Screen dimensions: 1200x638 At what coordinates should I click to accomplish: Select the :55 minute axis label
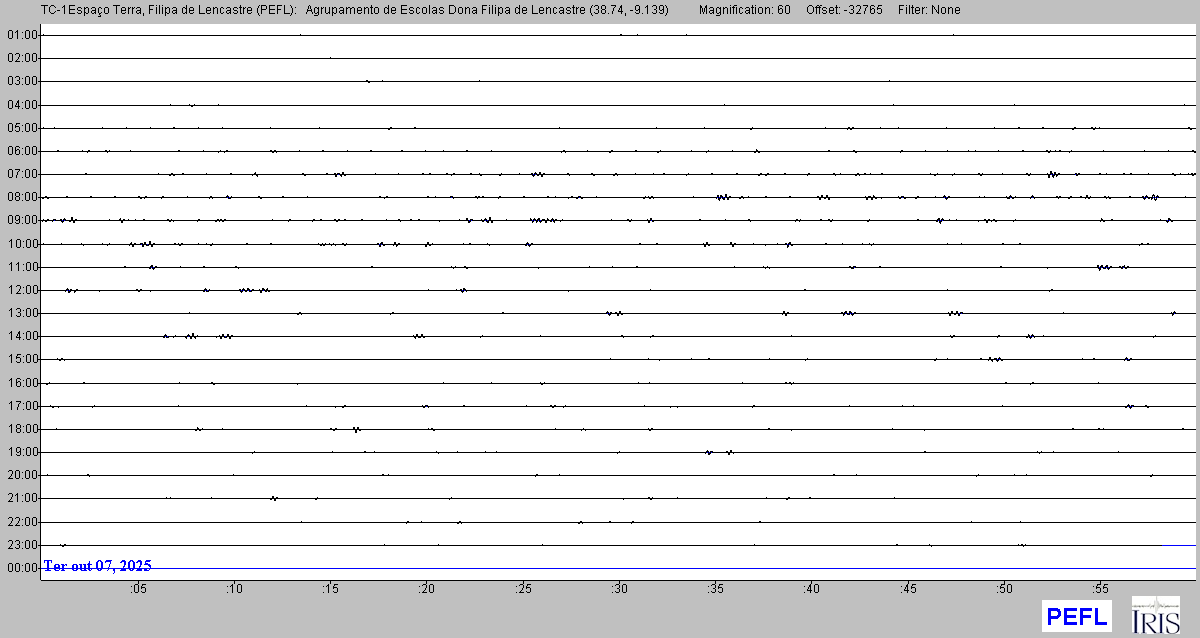[1100, 589]
